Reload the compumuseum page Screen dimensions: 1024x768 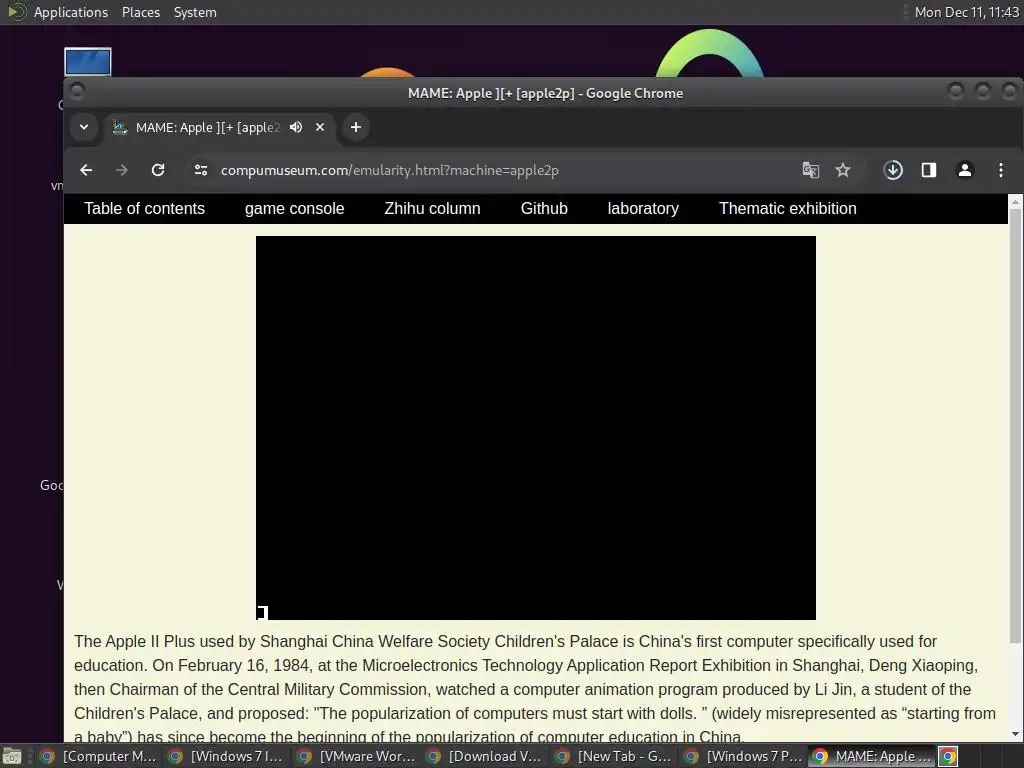point(158,170)
